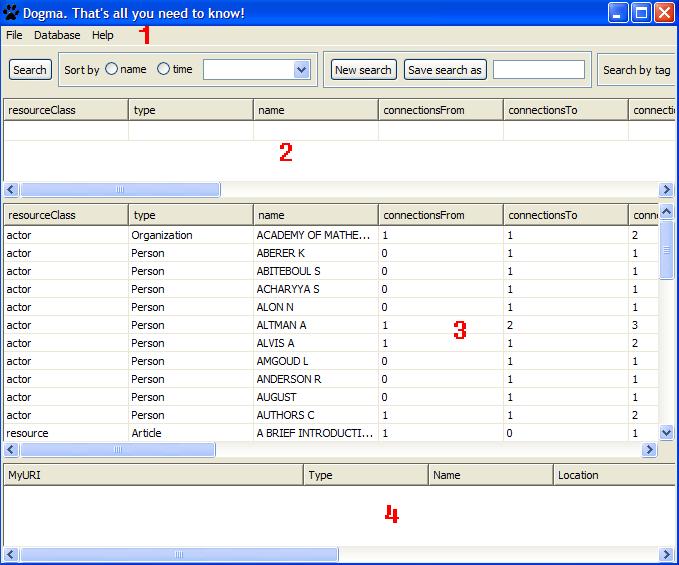Screen dimensions: 679x565
Task: Click right arrow of top table scrollbar
Action: point(666,190)
